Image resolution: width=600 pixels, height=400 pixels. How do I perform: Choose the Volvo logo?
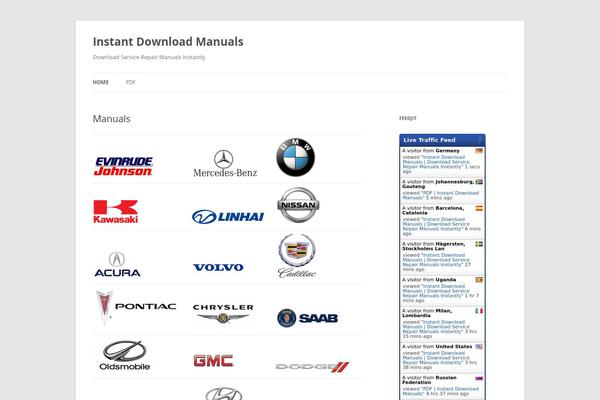(x=218, y=267)
